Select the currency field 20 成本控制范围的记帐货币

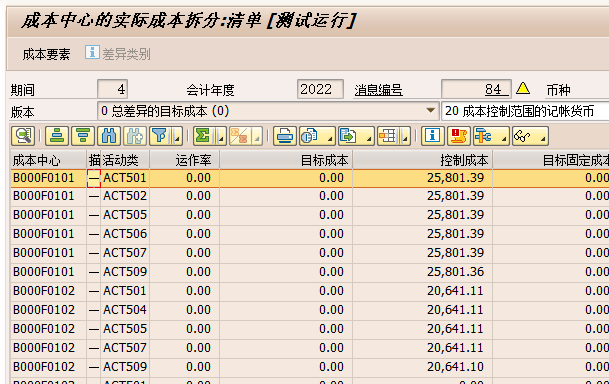pyautogui.click(x=525, y=111)
